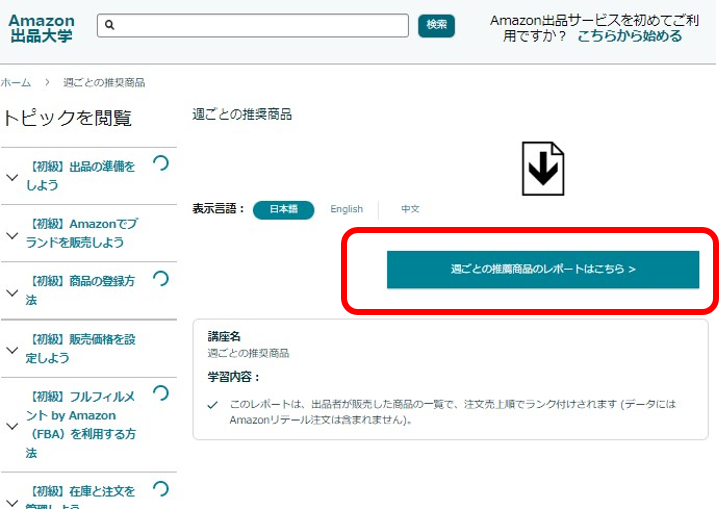Click the 検索 search button
Viewport: 719px width, 509px height.
click(436, 25)
